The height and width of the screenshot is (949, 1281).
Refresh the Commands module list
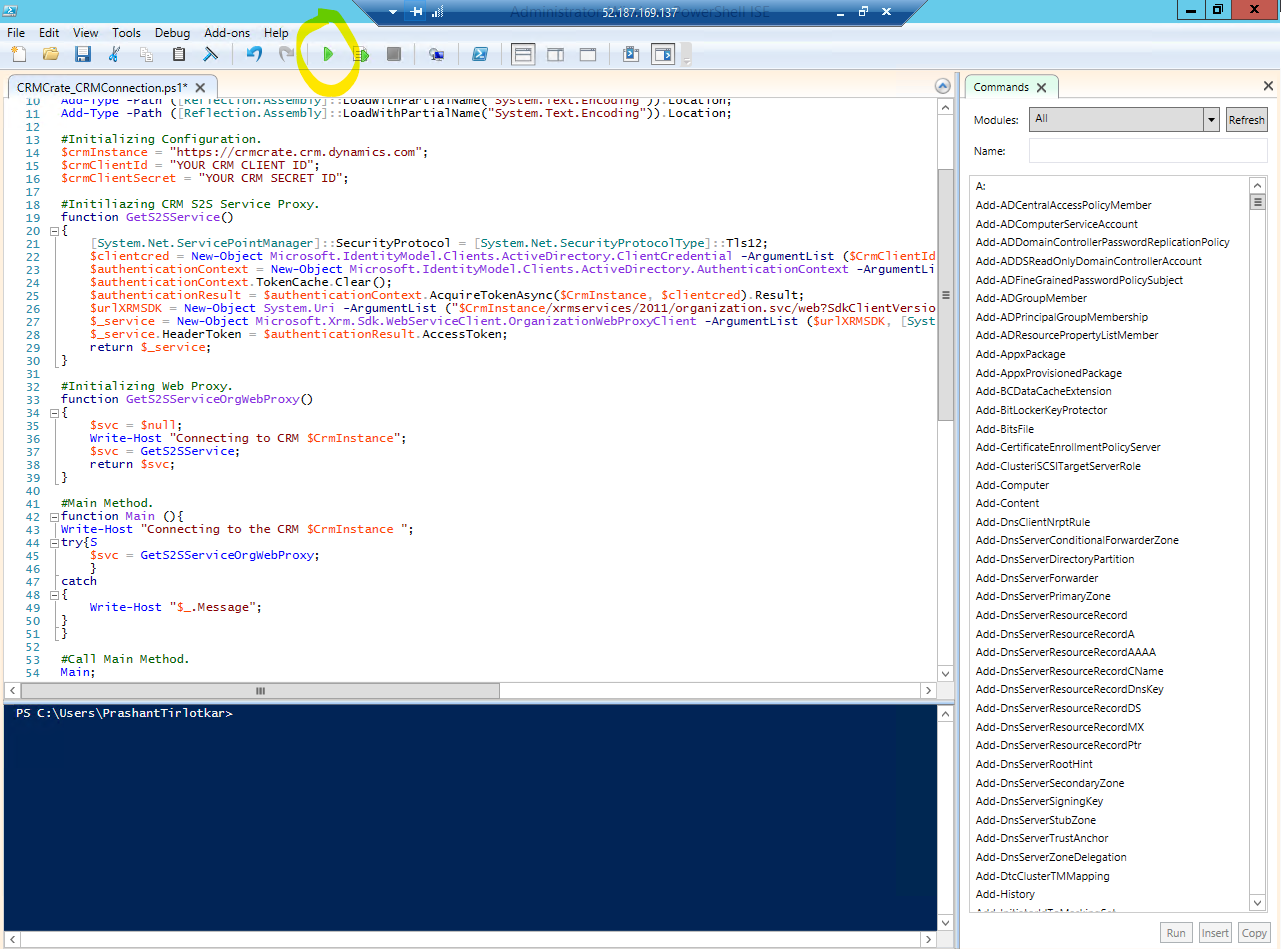pyautogui.click(x=1246, y=119)
